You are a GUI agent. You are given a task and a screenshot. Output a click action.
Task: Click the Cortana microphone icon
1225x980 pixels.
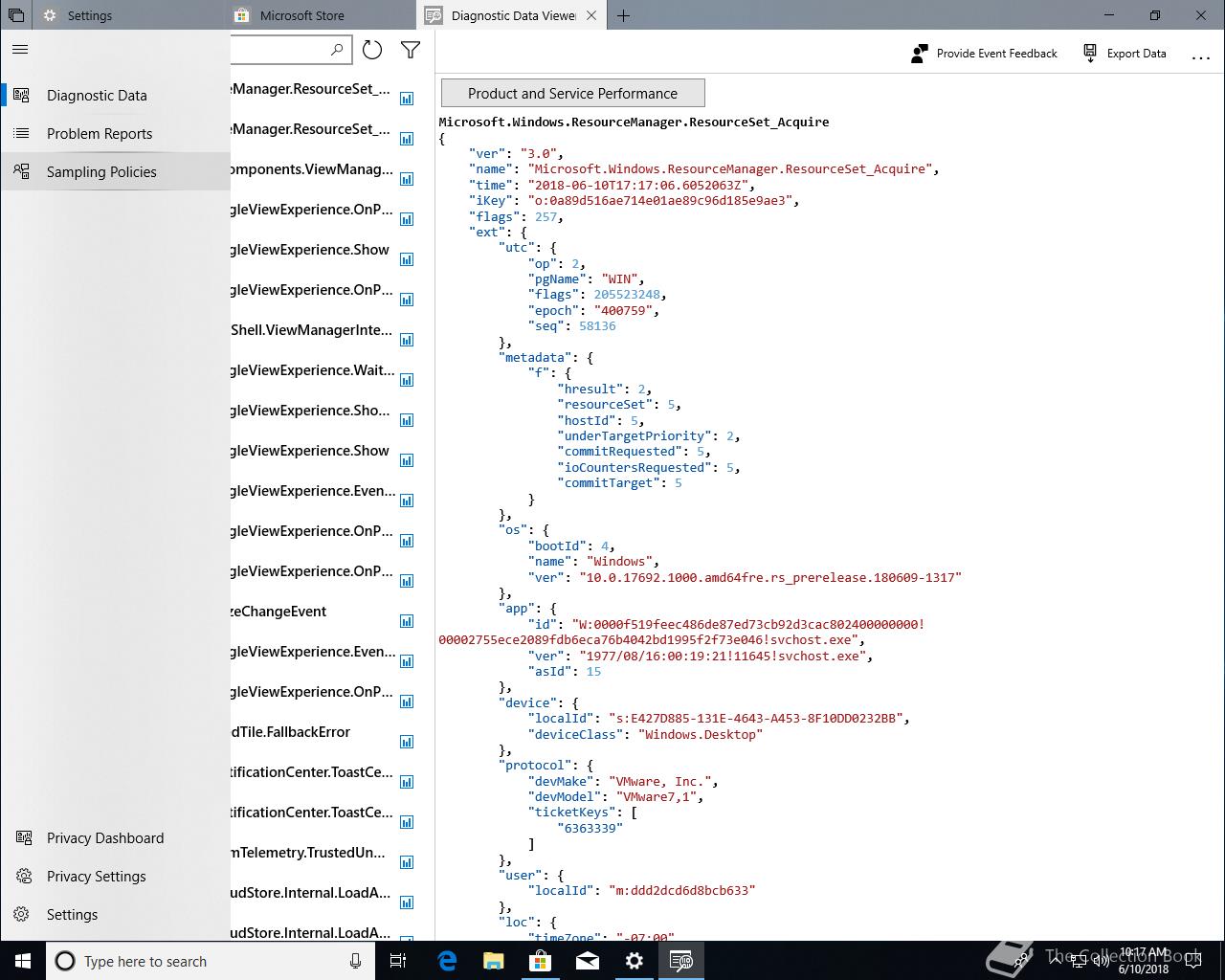pyautogui.click(x=355, y=961)
